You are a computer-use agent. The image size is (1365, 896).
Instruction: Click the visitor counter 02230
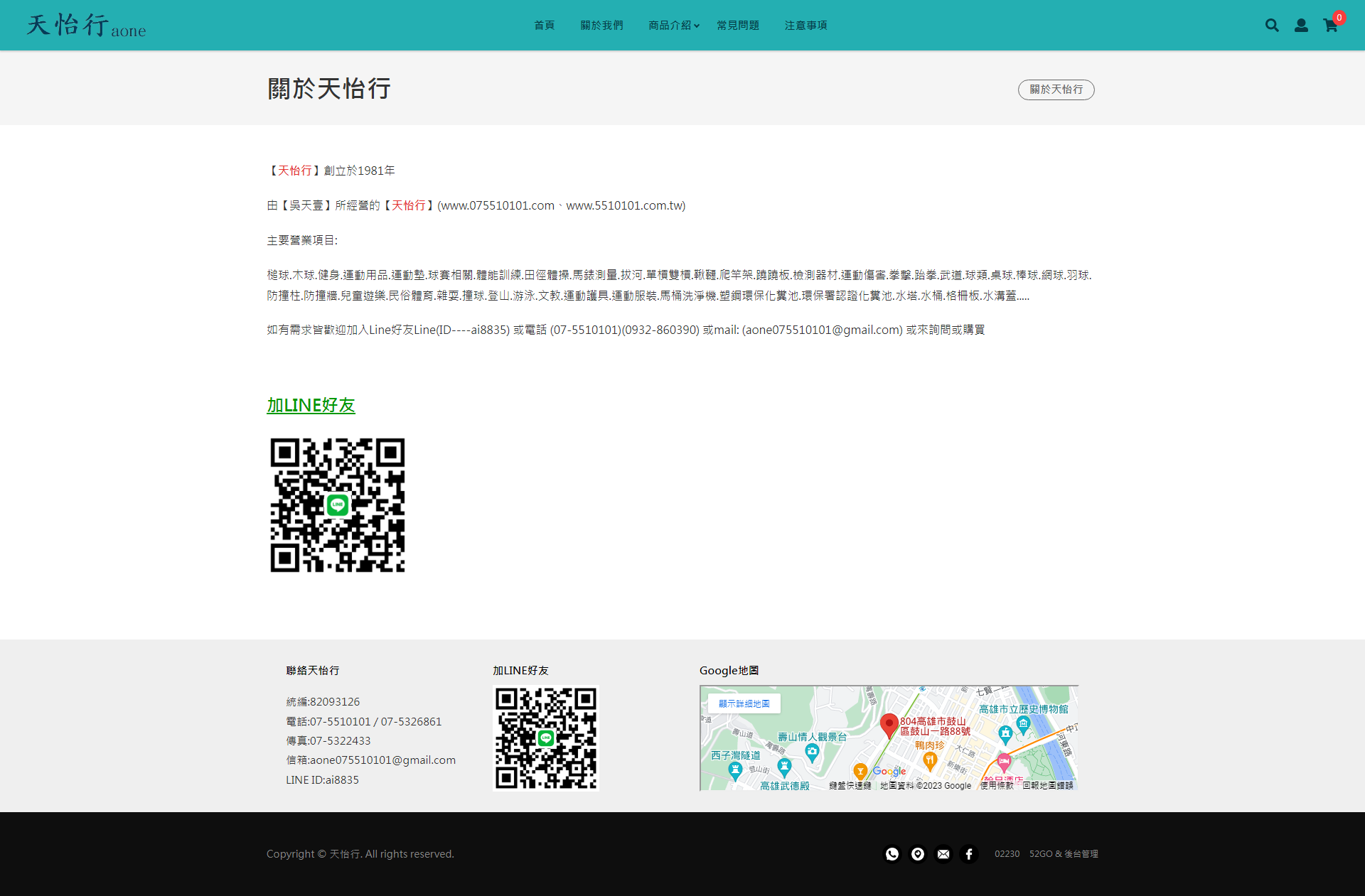(1007, 854)
